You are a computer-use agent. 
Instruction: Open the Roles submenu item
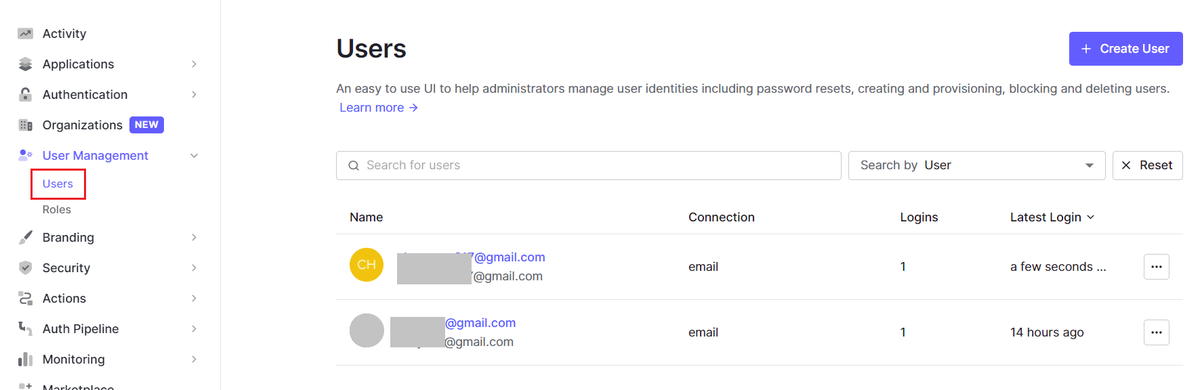tap(57, 210)
